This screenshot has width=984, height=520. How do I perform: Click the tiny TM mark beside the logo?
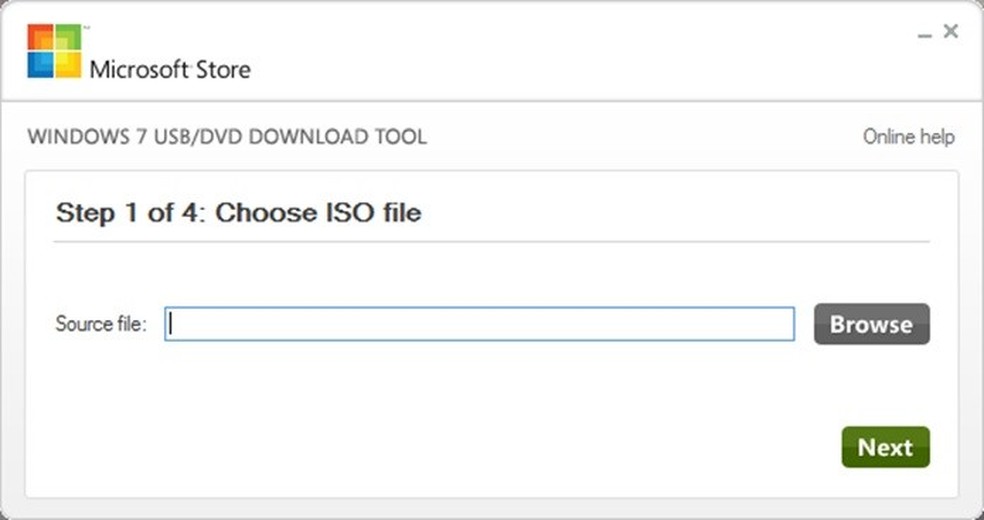click(x=87, y=28)
